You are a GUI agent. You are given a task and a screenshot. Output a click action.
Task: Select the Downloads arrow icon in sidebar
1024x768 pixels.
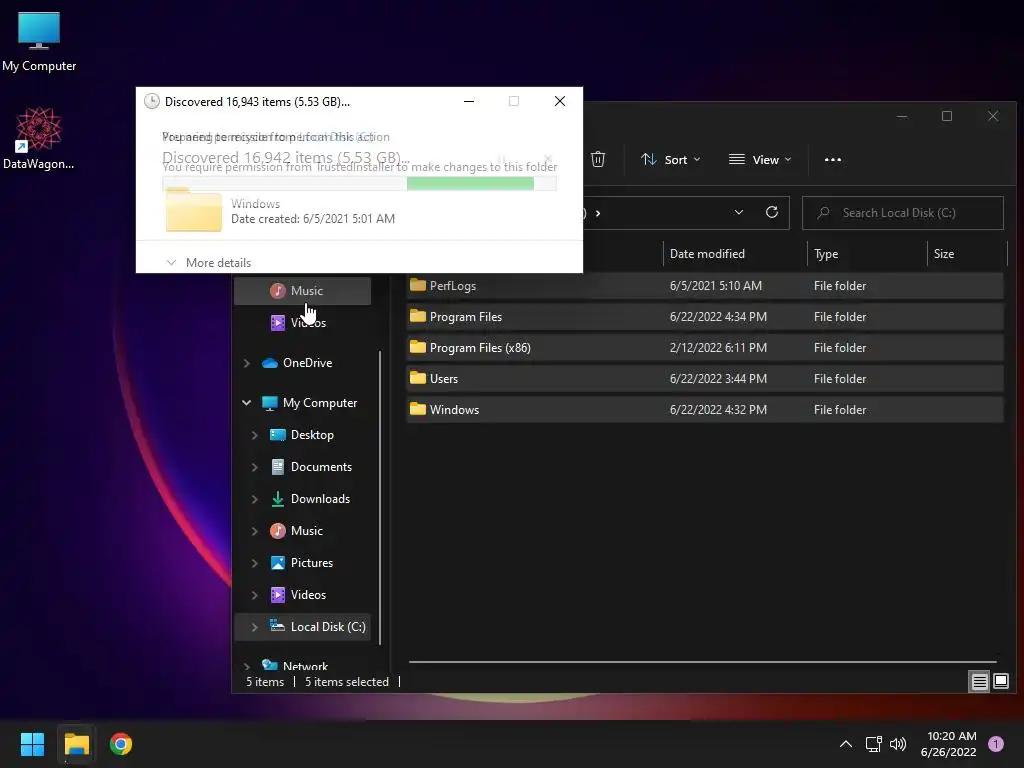tap(278, 499)
